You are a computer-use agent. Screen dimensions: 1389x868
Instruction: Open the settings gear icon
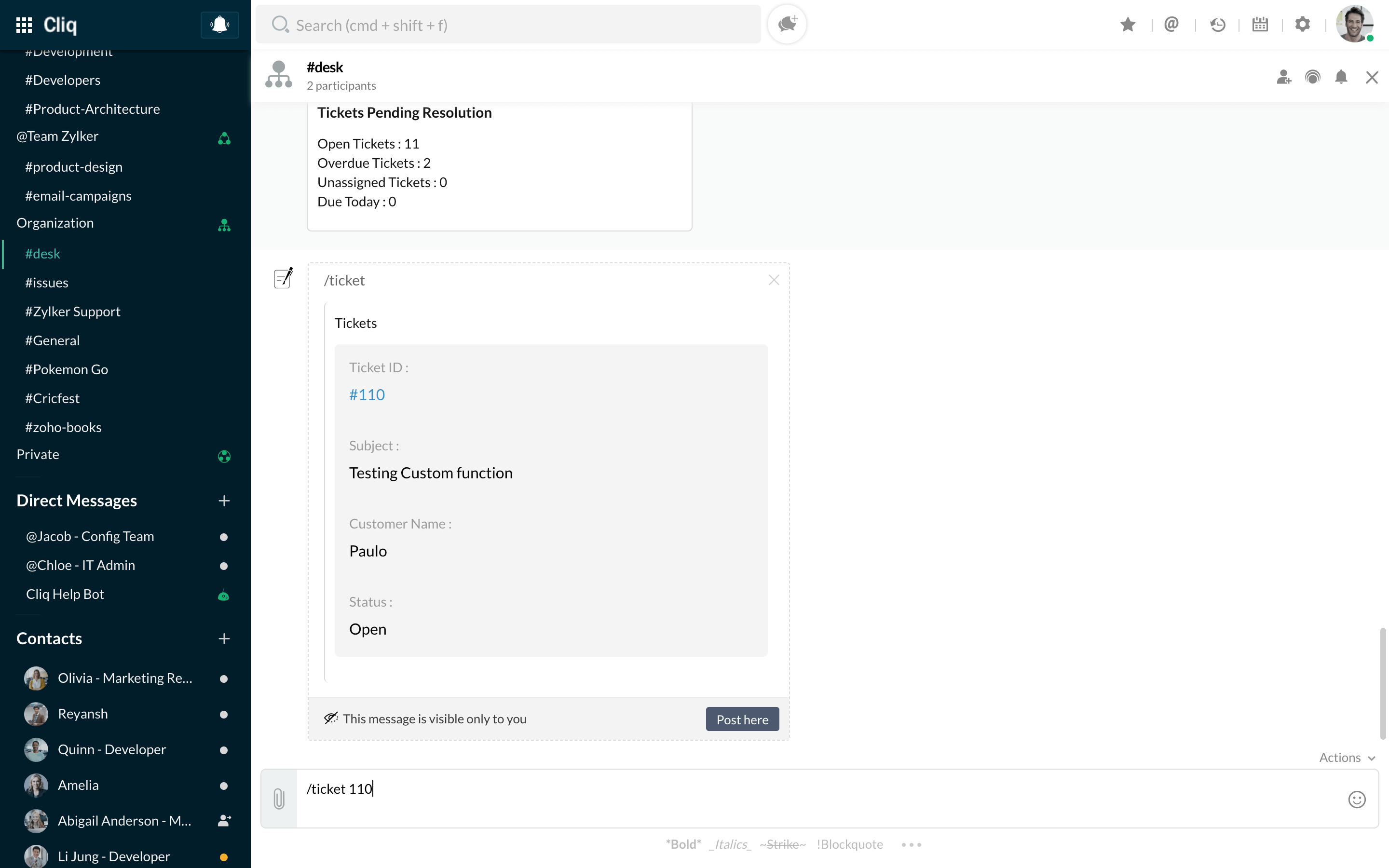1302,25
